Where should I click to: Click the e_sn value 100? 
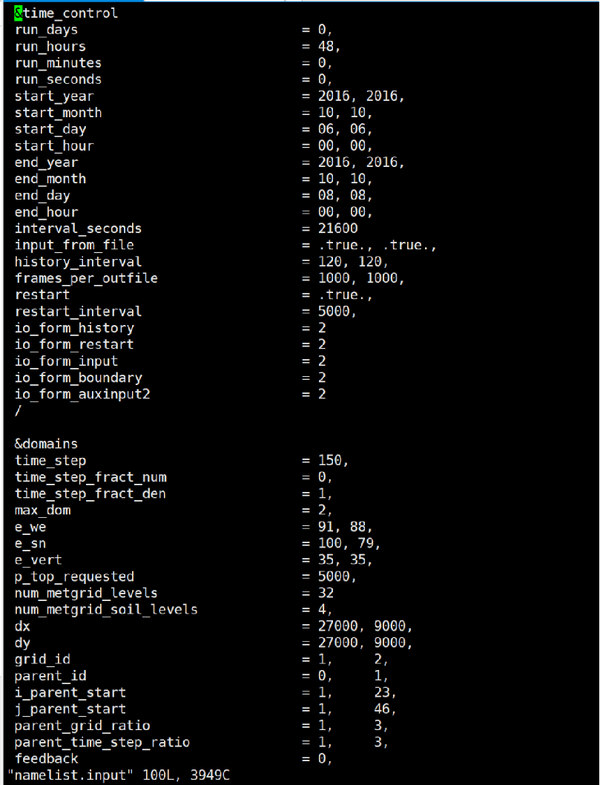[x=330, y=543]
